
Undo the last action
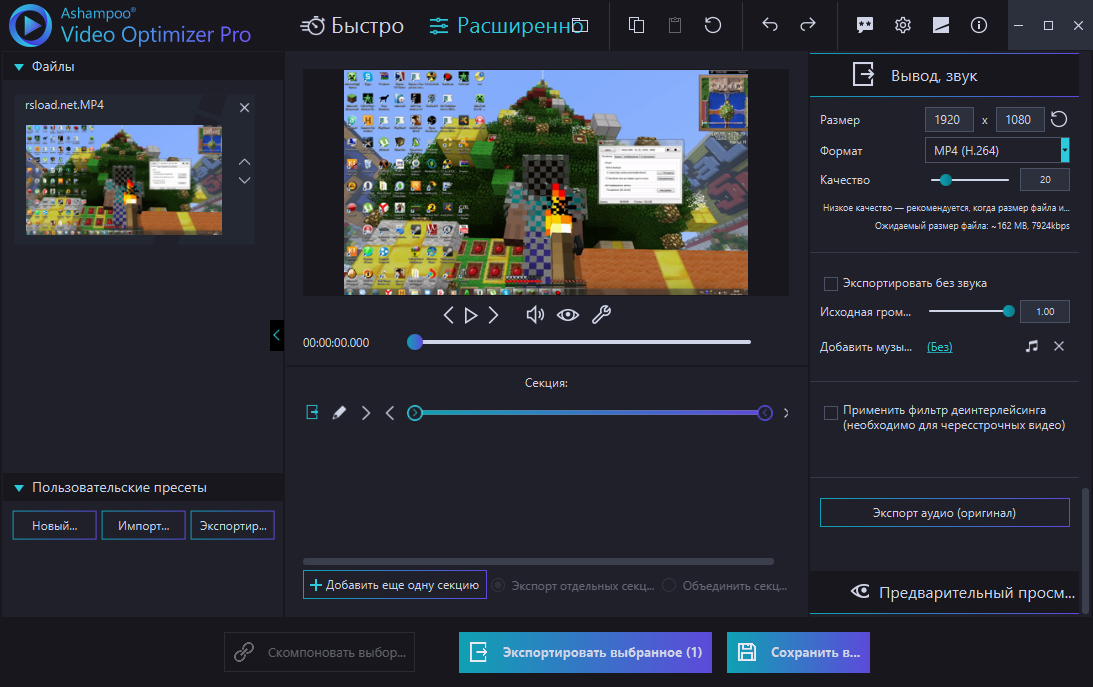[x=770, y=25]
